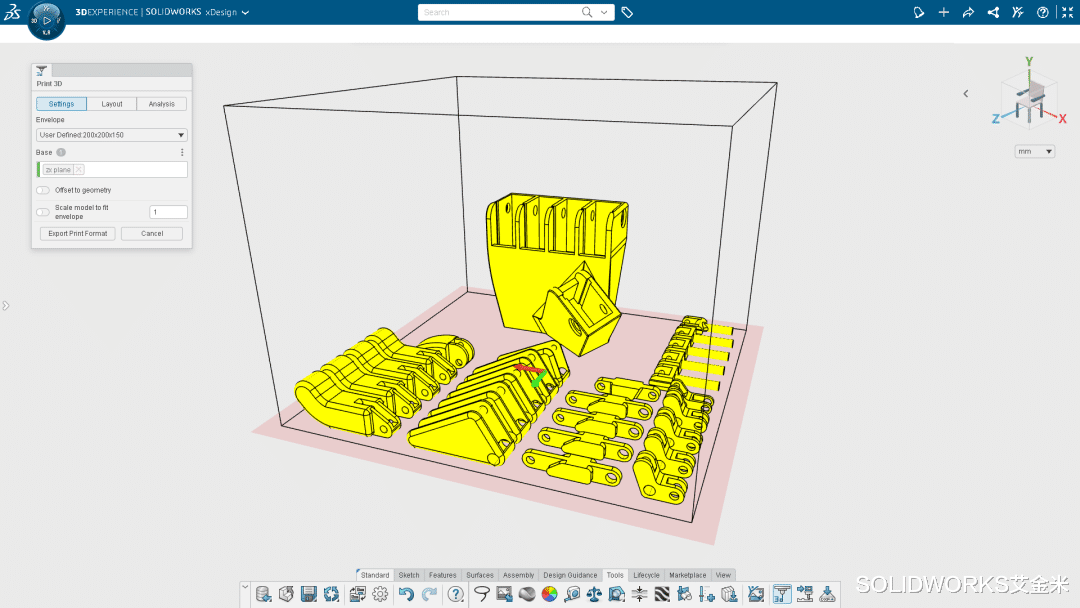The height and width of the screenshot is (608, 1080).
Task: Enable the Offset to geometry toggle
Action: [41, 190]
